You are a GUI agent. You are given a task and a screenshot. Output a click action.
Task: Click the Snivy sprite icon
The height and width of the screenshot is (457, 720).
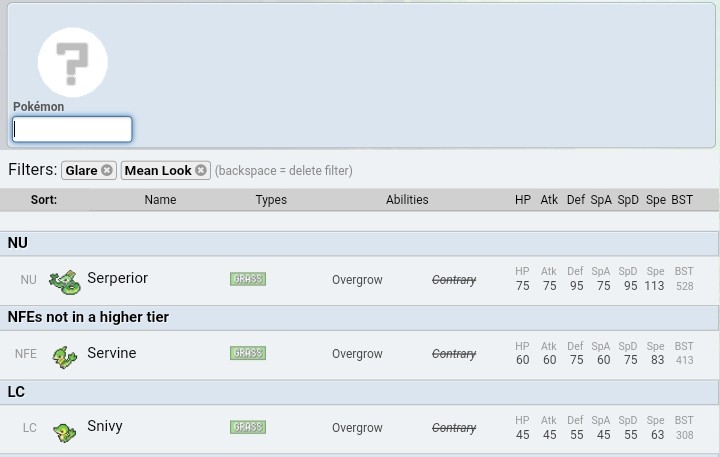click(x=65, y=430)
